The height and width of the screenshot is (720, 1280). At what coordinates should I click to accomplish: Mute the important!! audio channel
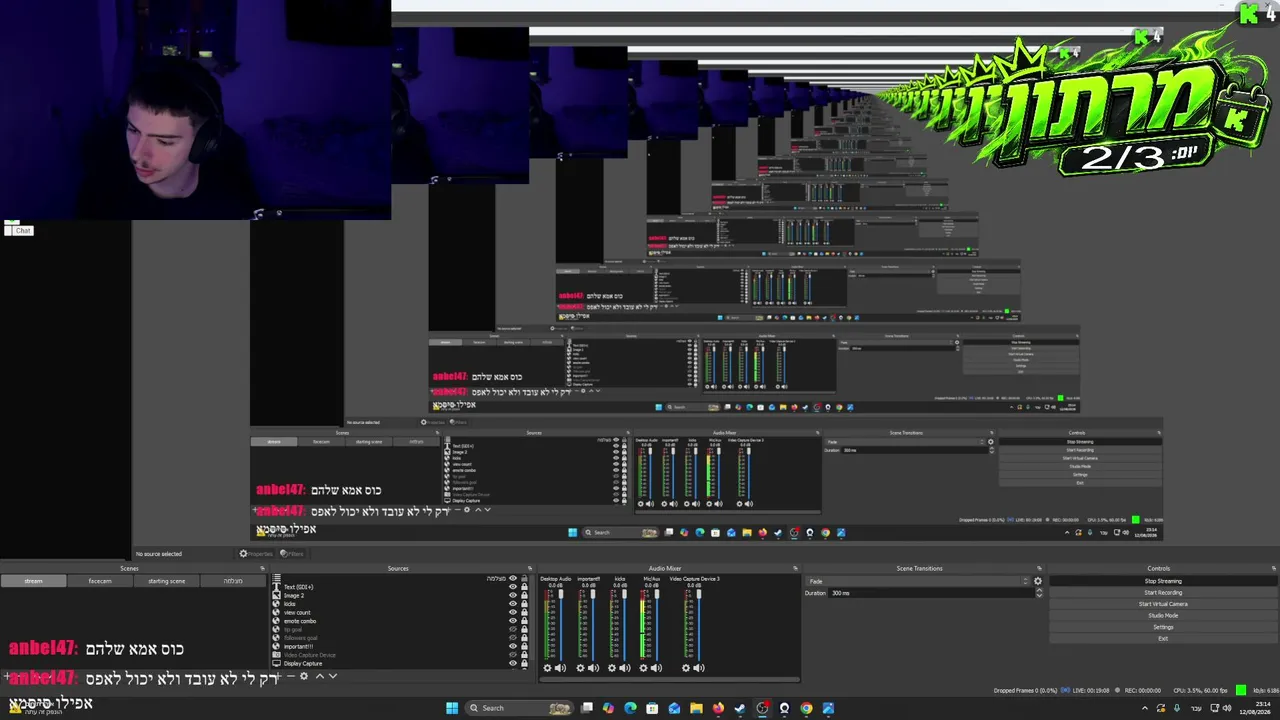[593, 668]
